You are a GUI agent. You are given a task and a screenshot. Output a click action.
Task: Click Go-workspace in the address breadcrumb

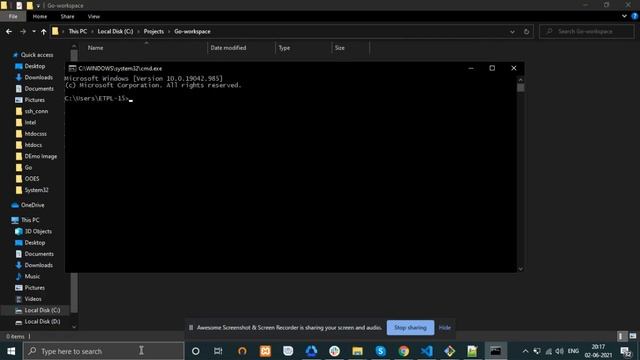[192, 31]
